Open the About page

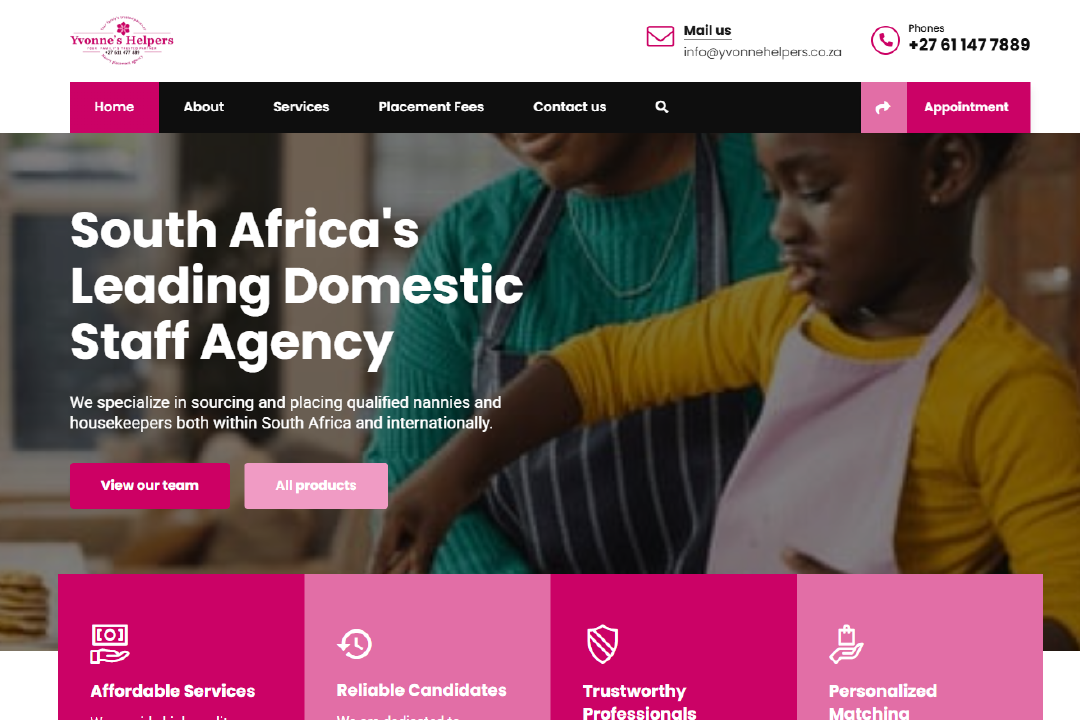click(x=204, y=107)
